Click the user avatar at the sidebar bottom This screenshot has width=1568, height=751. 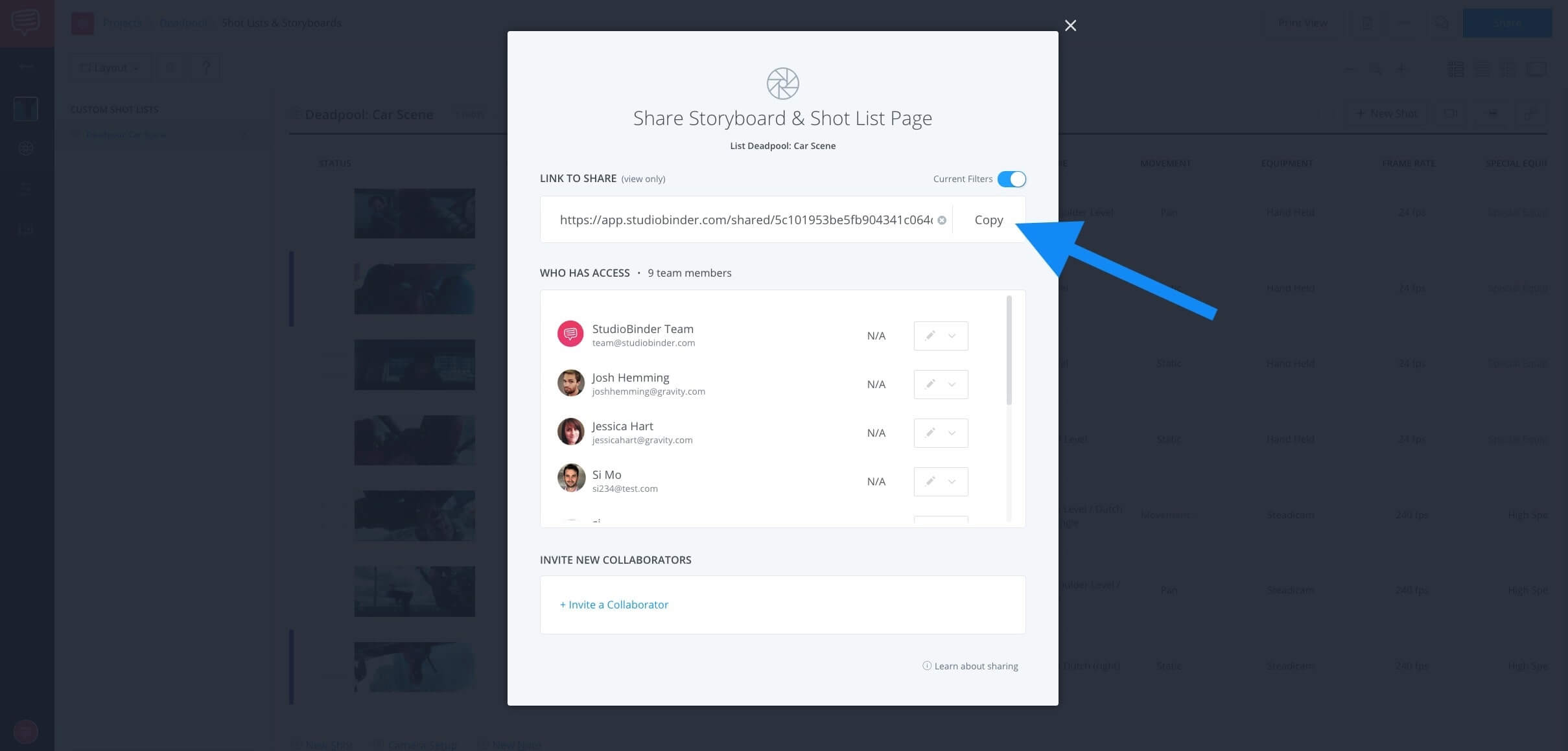point(26,732)
